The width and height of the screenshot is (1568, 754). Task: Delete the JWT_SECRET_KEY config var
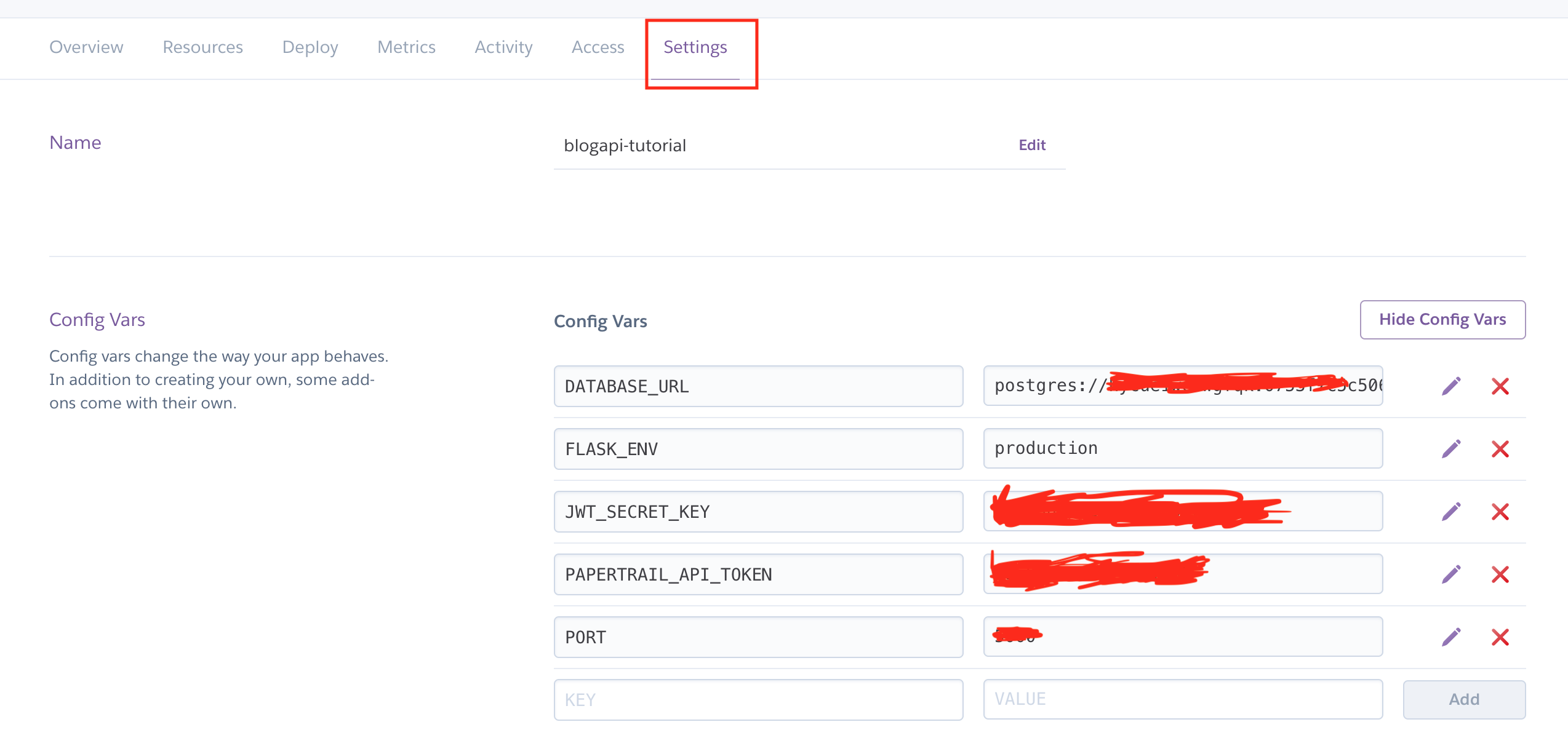click(1500, 512)
